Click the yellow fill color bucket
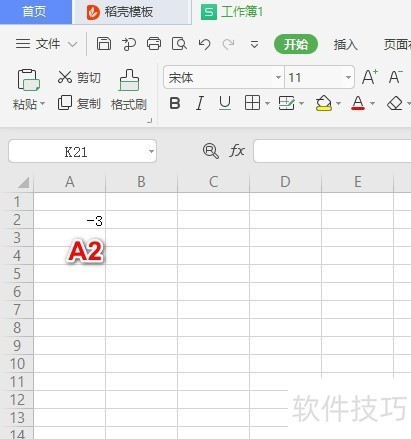Screen dimensions: 411x439 (x=324, y=103)
